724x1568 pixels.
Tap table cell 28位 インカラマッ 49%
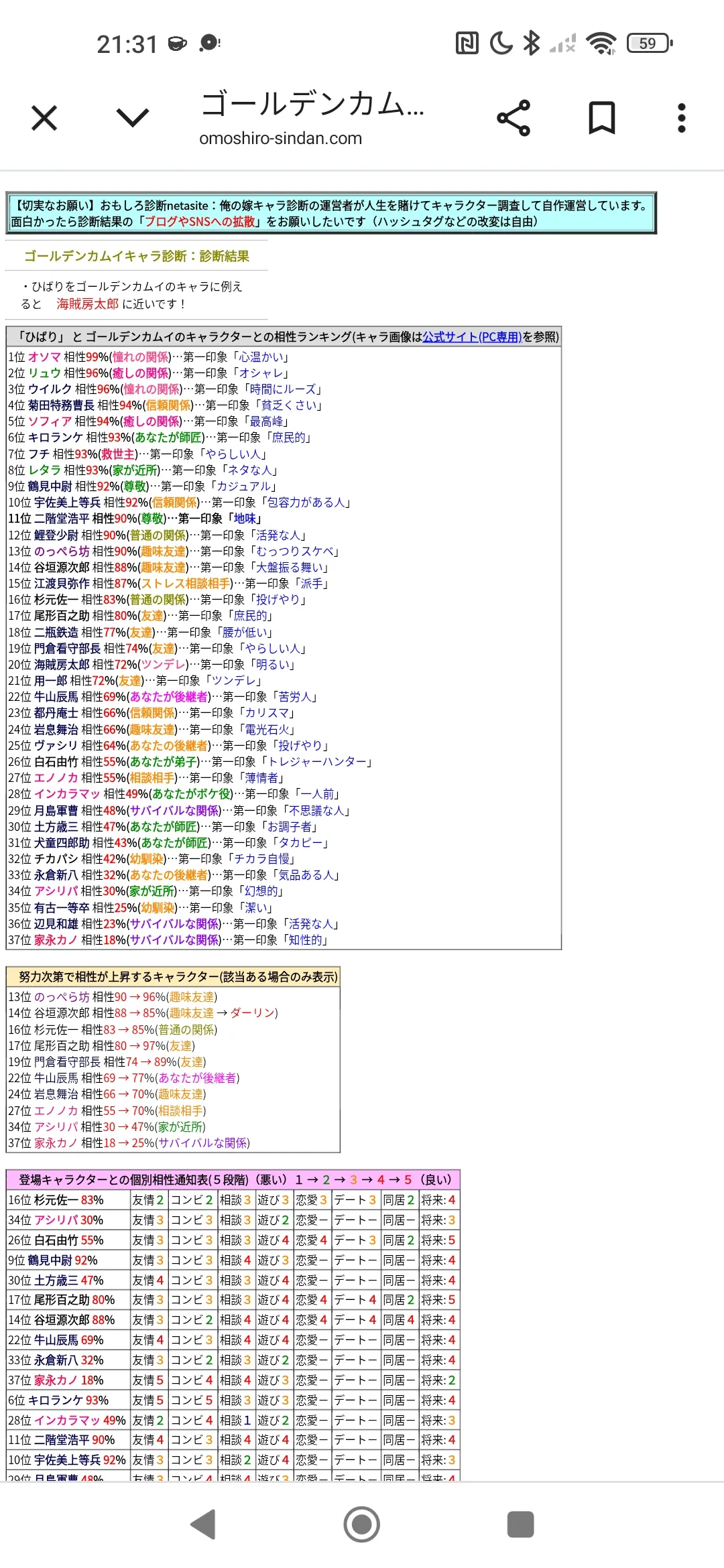pos(68,1421)
